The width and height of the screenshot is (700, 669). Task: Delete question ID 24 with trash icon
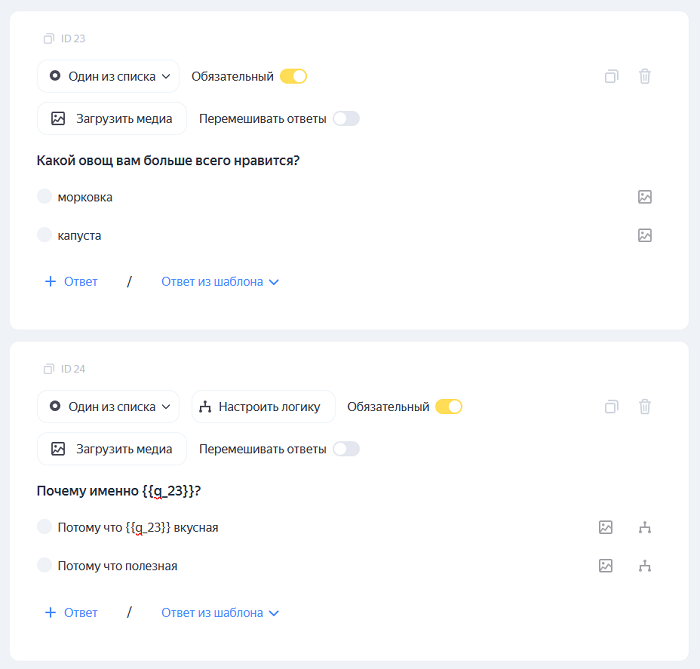[645, 407]
